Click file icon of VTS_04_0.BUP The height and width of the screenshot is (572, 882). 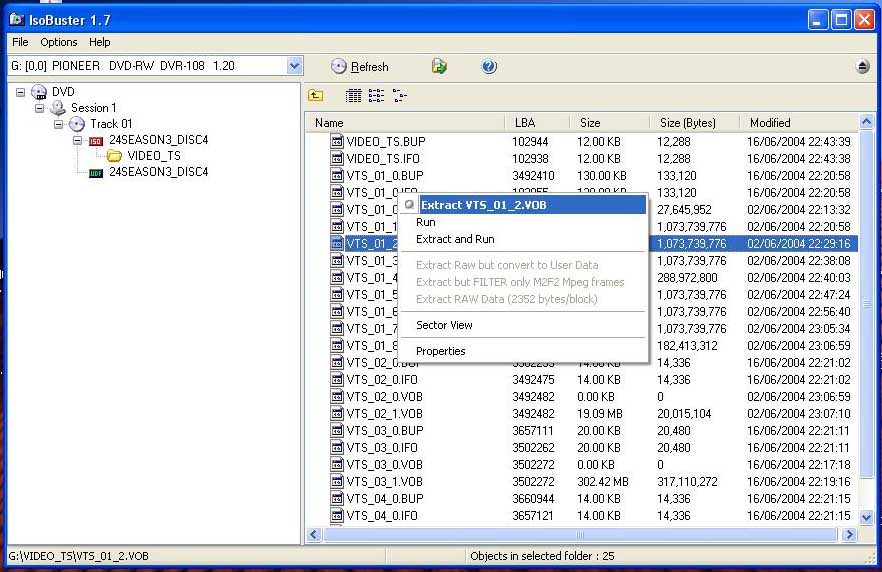tap(337, 498)
